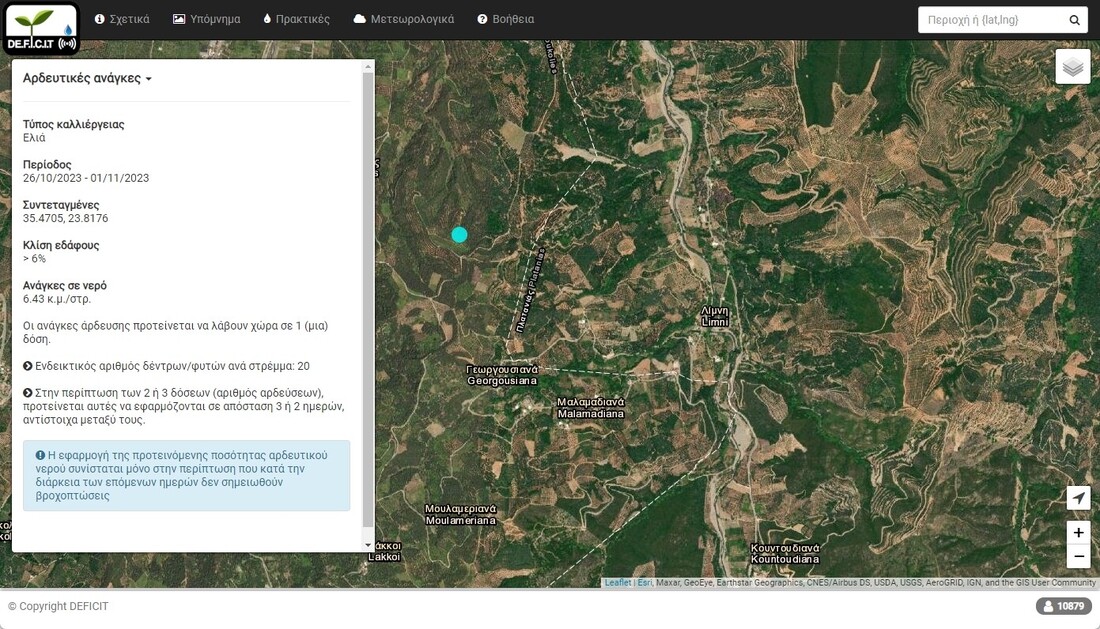
Task: Click the DEFICIT logo icon
Action: (41, 28)
